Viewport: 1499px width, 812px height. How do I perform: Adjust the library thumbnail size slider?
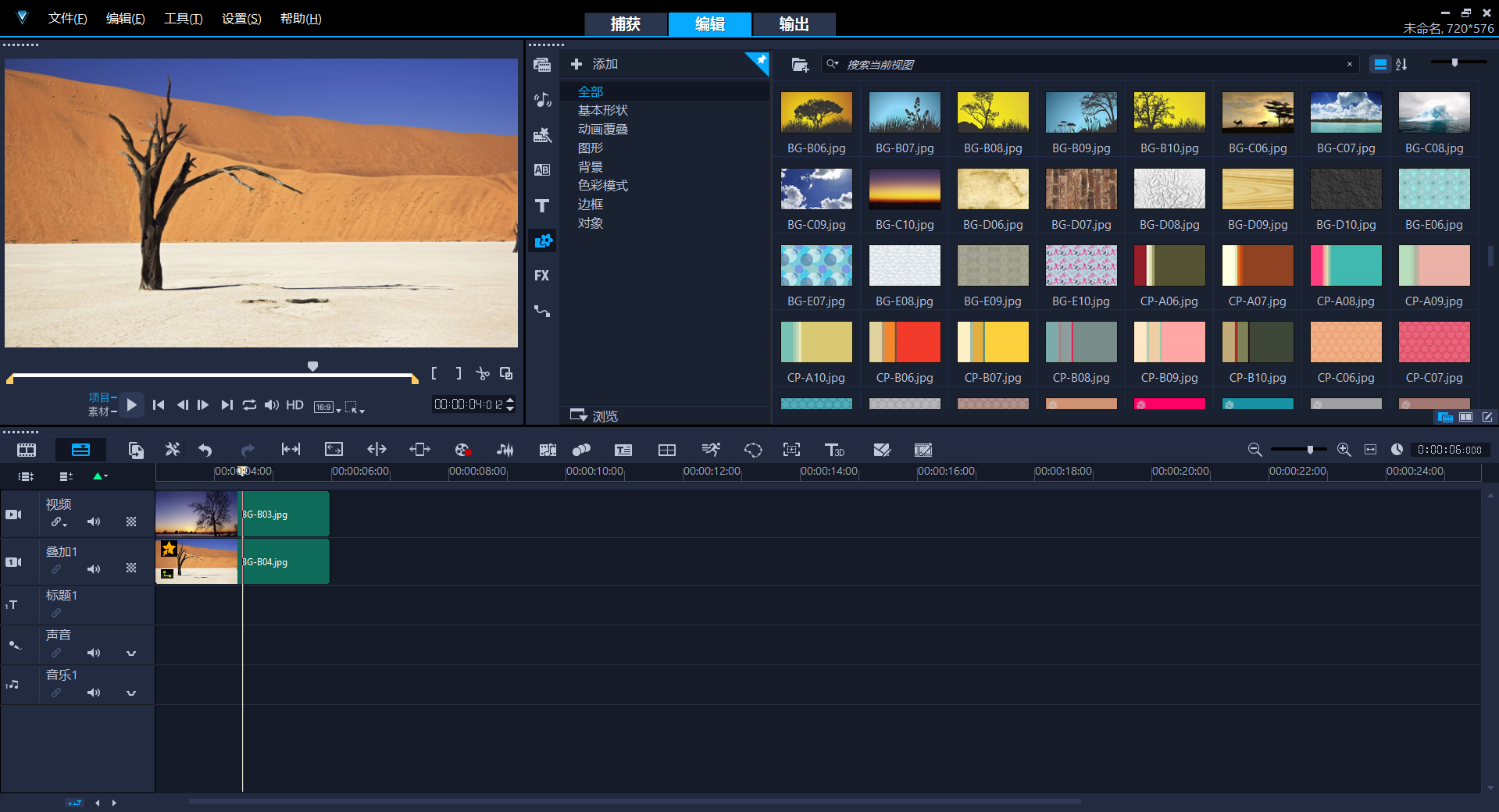click(x=1454, y=62)
